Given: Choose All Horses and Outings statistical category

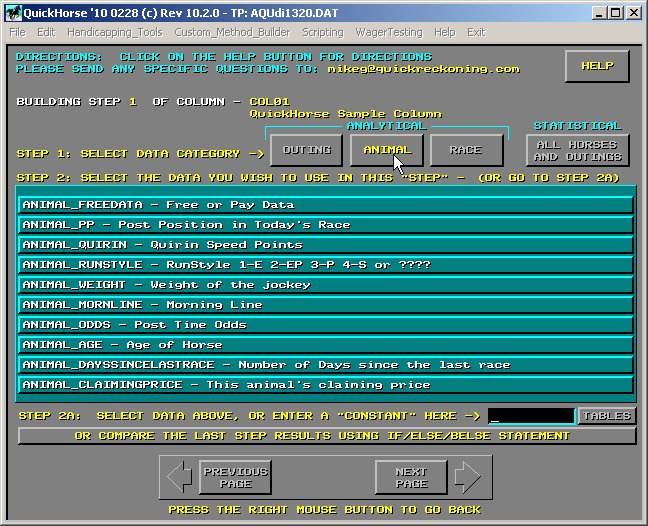Looking at the screenshot, I should pos(577,150).
